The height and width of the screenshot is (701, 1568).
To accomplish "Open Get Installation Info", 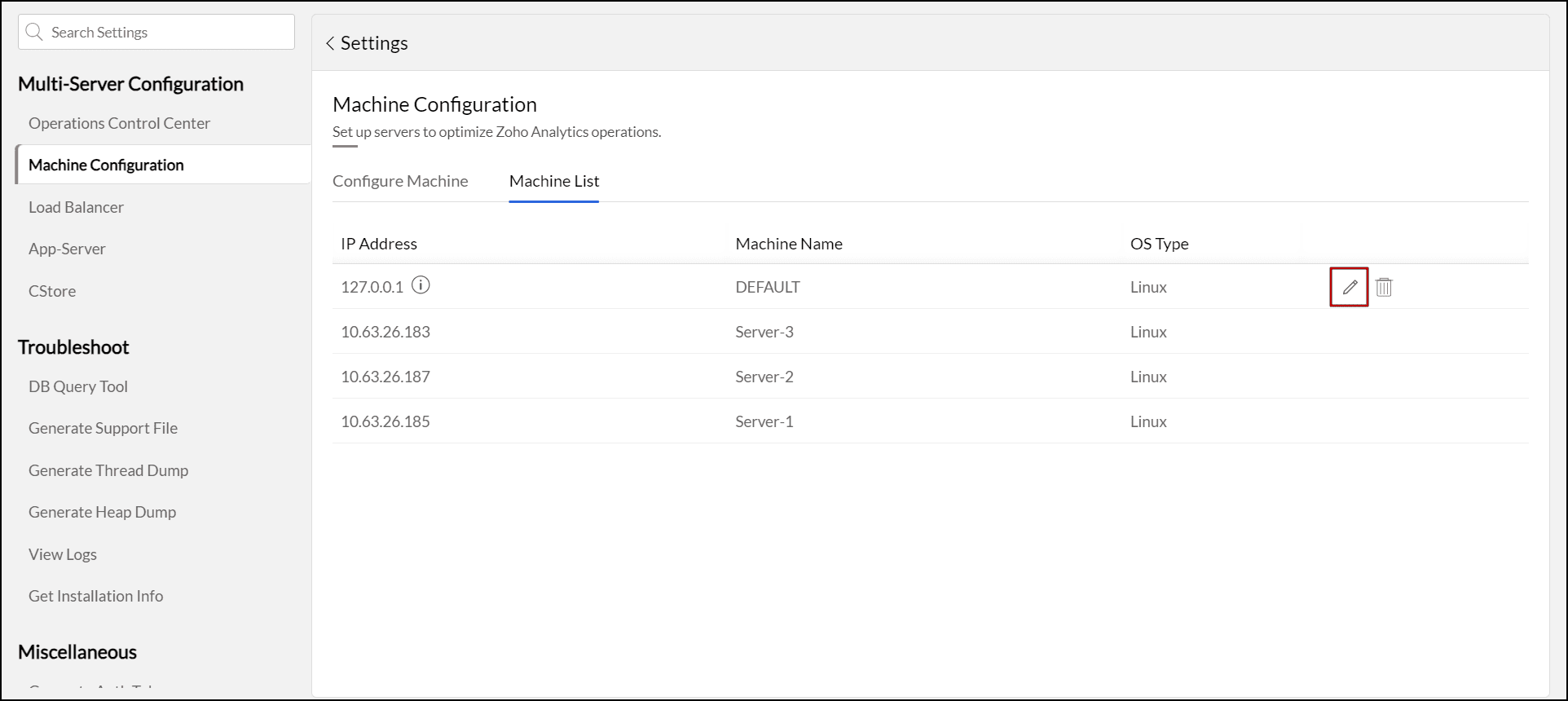I will coord(96,596).
